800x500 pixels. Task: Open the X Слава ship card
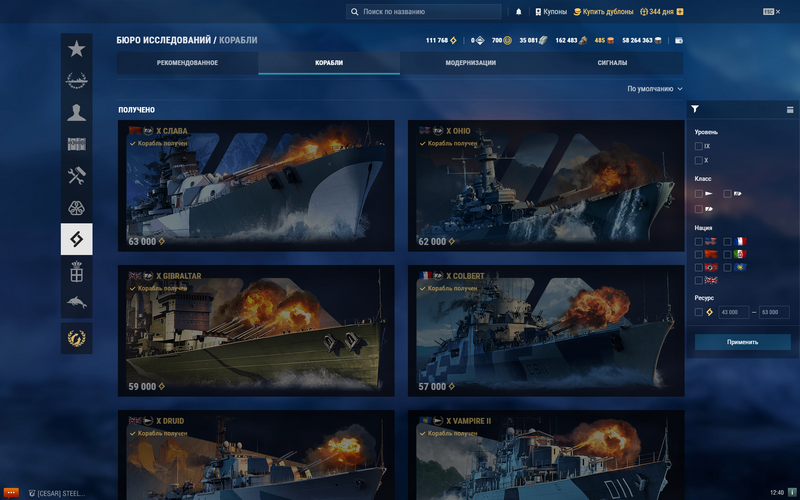tap(256, 186)
